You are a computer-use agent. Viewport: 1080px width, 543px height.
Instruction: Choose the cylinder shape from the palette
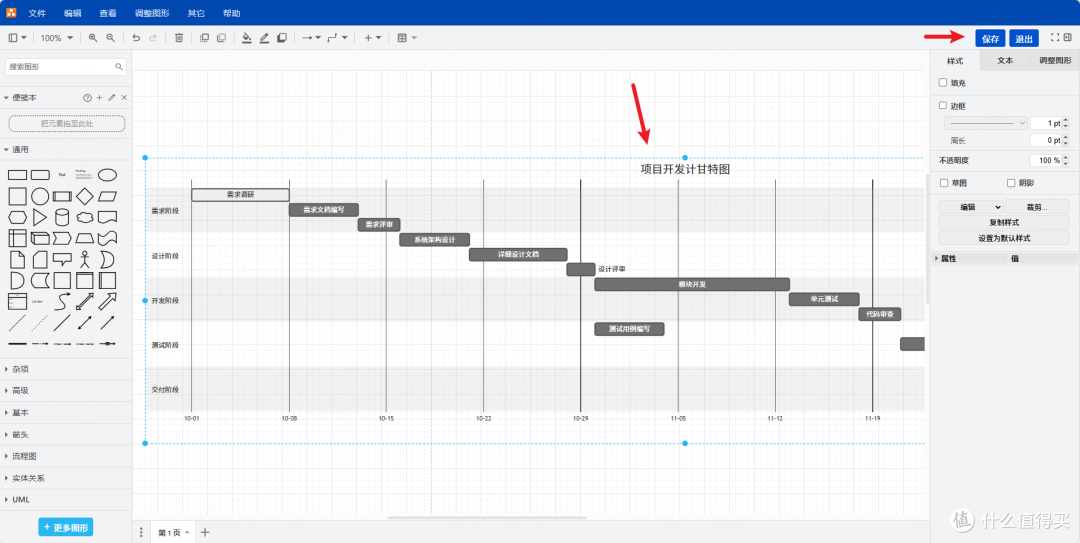(62, 218)
